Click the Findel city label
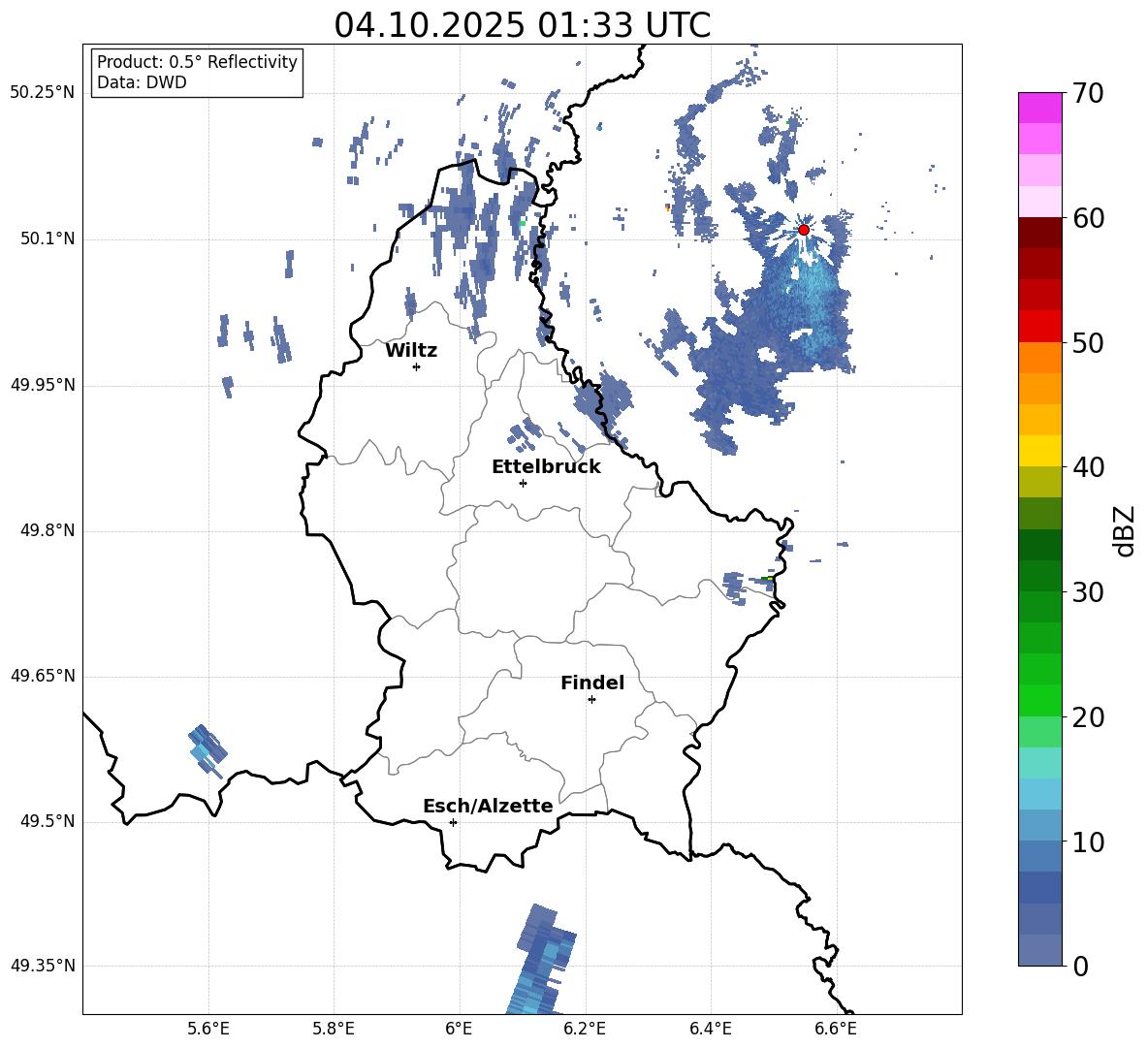Screen dimensions: 1148x1048 coord(592,683)
